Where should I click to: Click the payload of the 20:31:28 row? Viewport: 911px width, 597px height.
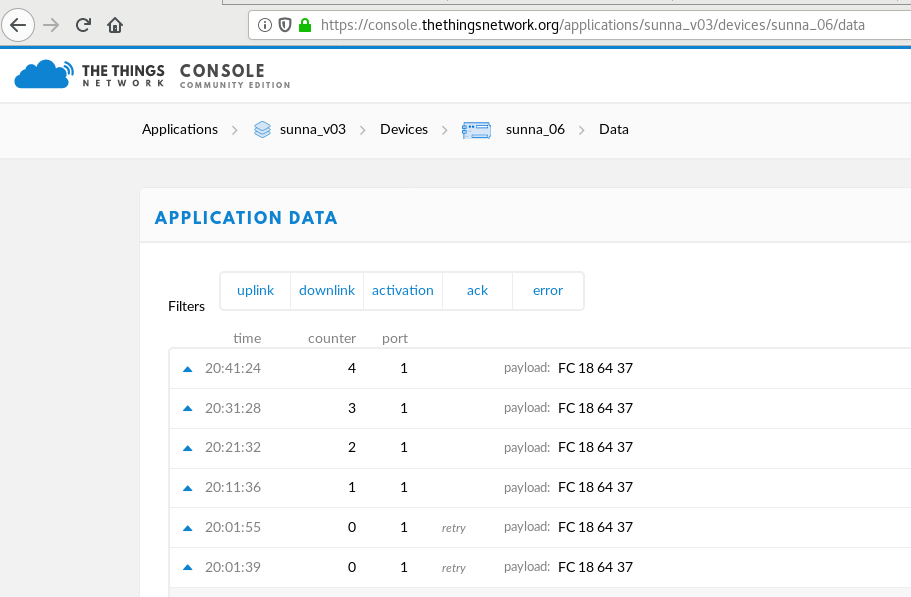[596, 408]
